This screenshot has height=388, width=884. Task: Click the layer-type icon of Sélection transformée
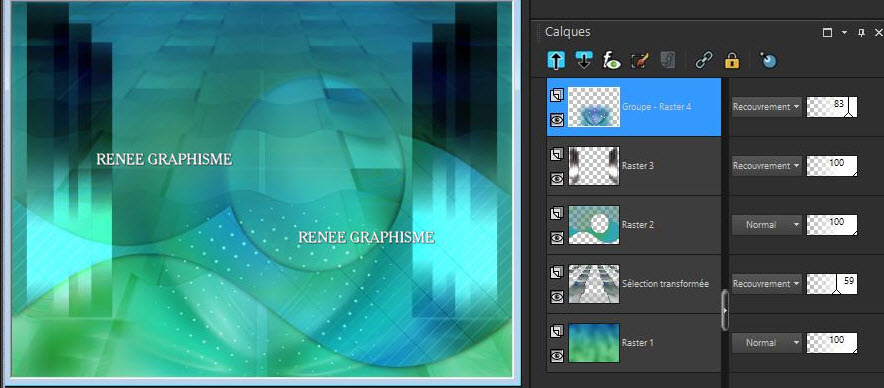tap(556, 272)
